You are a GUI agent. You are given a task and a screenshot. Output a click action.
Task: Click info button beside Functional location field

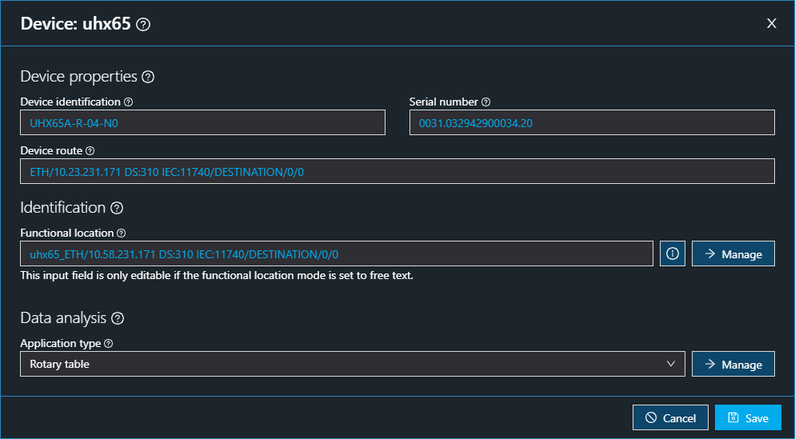coord(672,254)
